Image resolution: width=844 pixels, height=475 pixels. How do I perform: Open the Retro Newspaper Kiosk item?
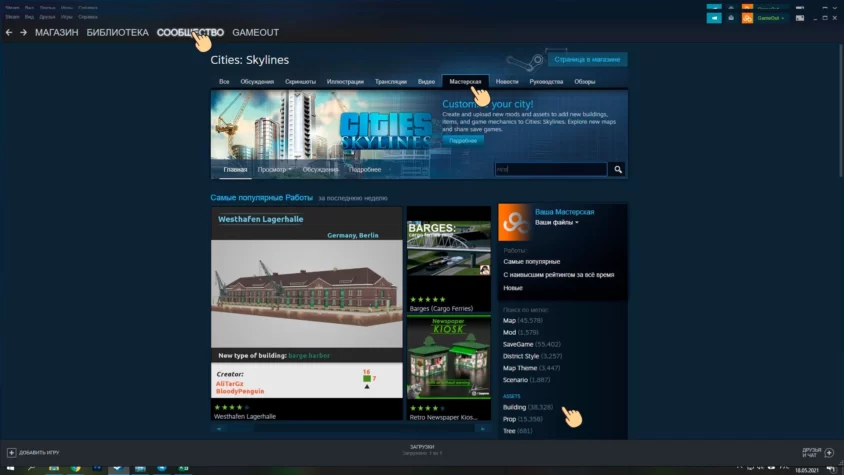pyautogui.click(x=449, y=368)
